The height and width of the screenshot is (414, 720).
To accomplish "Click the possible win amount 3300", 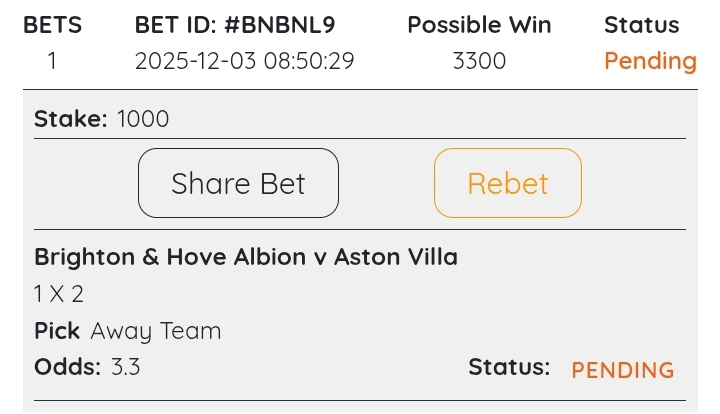I will (x=479, y=61).
